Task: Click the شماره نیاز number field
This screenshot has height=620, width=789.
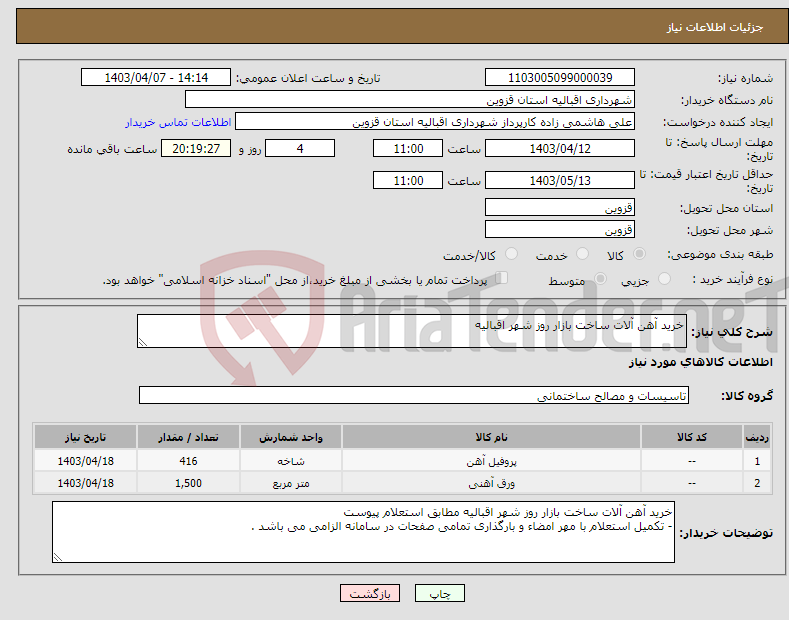Action: [x=560, y=78]
